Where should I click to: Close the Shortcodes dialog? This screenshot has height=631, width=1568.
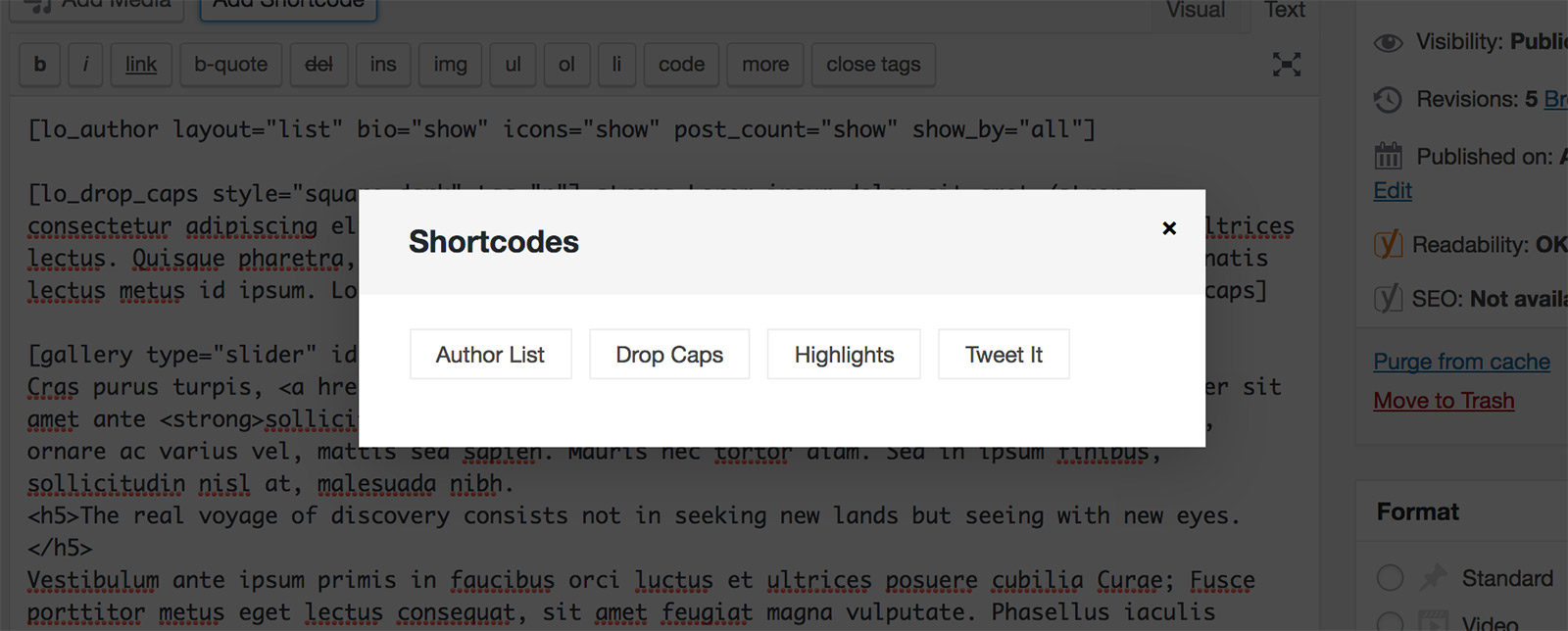coord(1169,227)
